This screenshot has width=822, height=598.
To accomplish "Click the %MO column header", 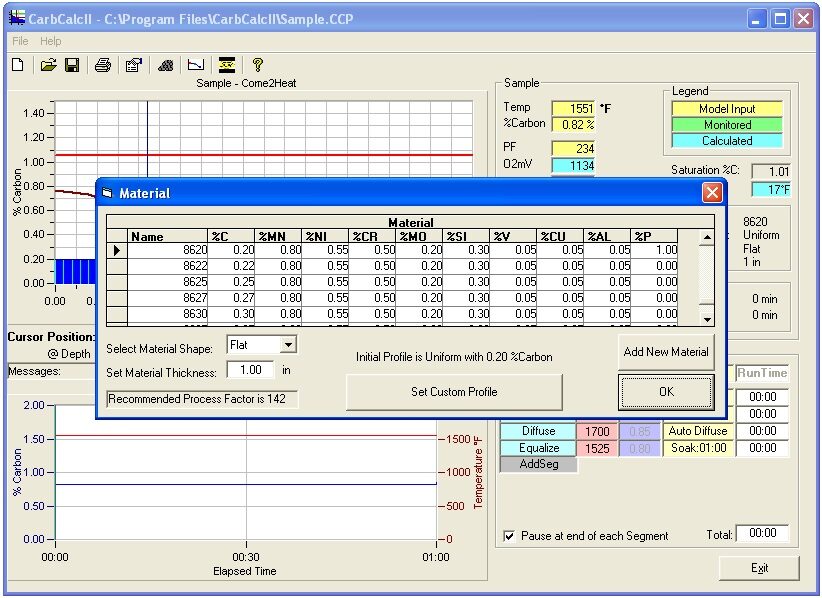I will click(419, 236).
